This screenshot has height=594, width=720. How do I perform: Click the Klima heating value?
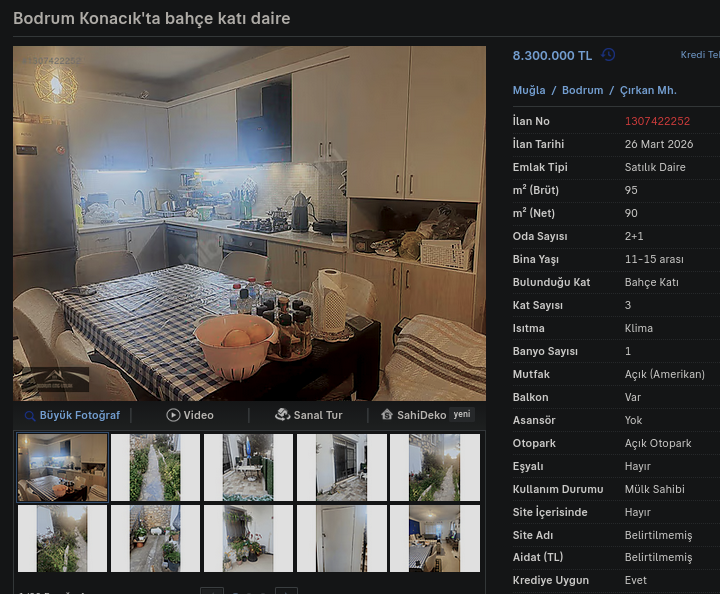[x=638, y=328]
